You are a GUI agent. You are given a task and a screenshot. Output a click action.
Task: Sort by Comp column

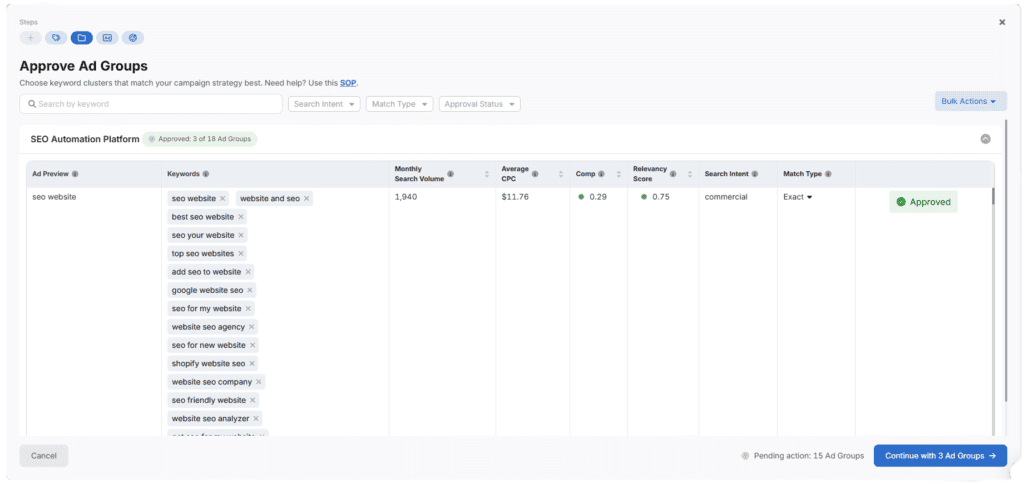tap(618, 174)
